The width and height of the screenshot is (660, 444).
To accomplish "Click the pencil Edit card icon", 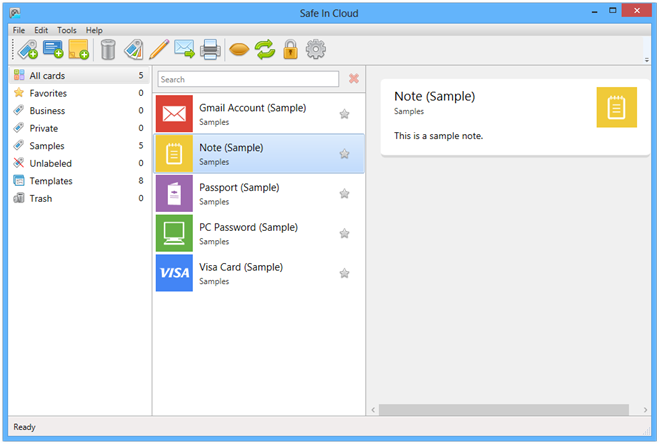I will tap(159, 50).
